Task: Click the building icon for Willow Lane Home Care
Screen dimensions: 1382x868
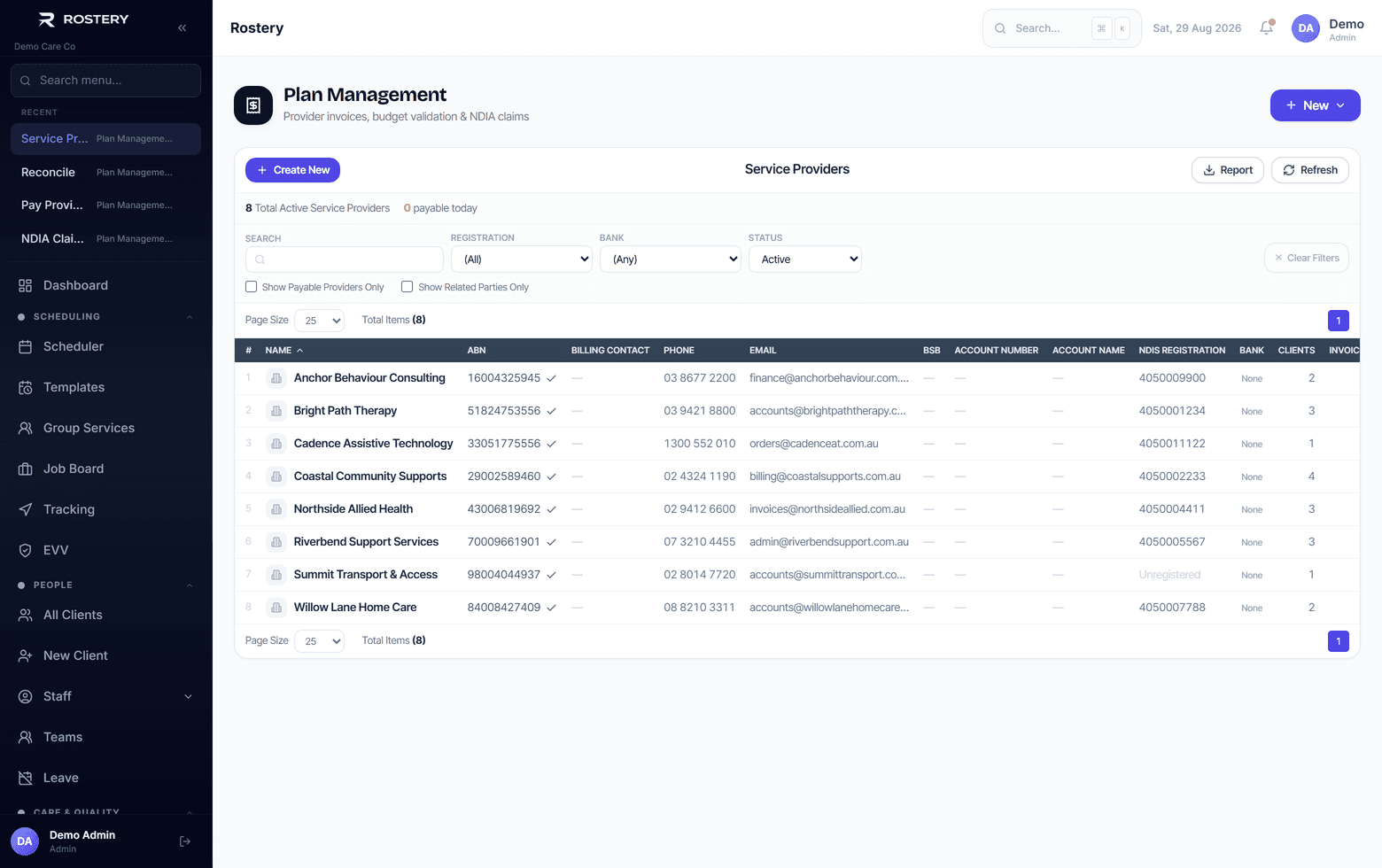Action: tap(276, 608)
